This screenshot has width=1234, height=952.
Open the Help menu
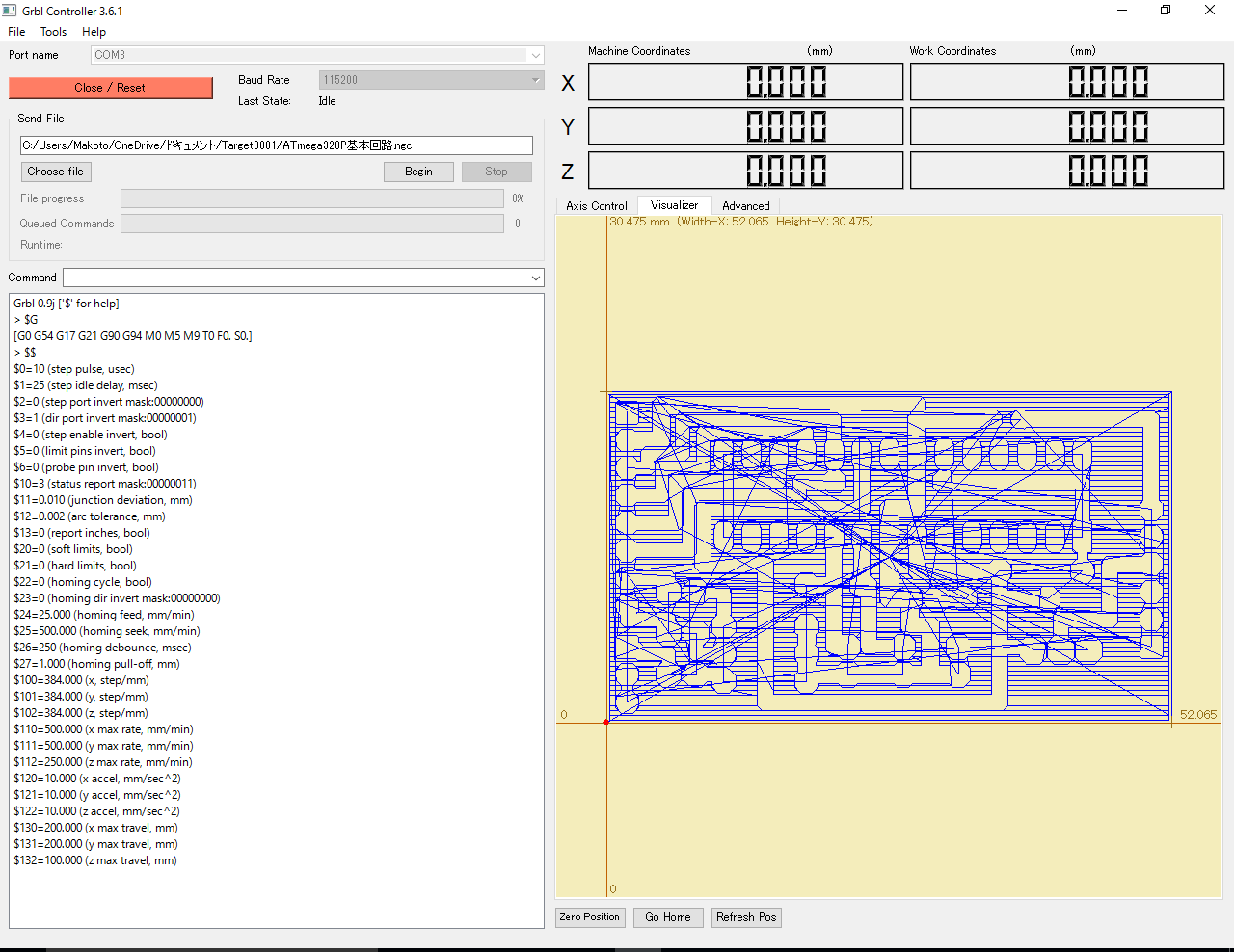click(x=94, y=32)
